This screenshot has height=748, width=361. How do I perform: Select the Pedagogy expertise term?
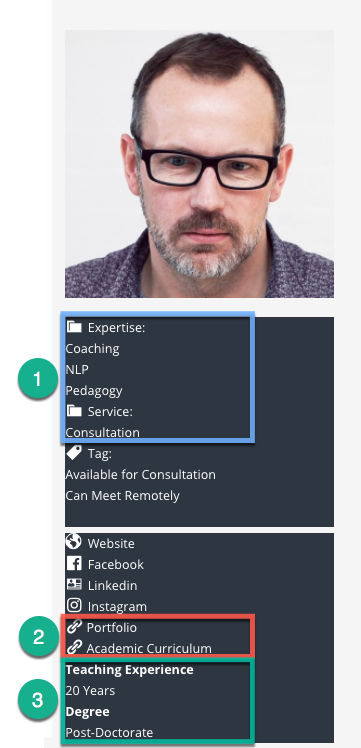pos(94,391)
